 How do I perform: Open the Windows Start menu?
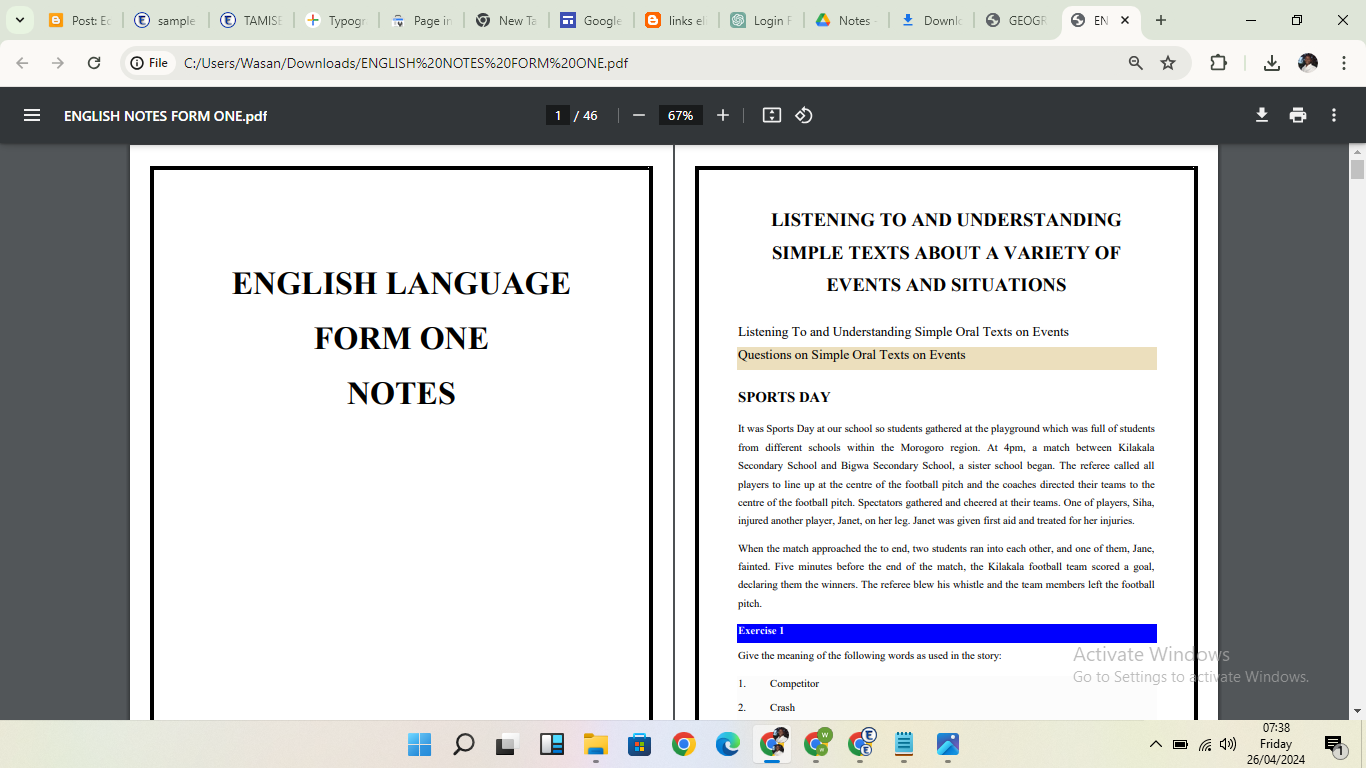click(x=419, y=744)
